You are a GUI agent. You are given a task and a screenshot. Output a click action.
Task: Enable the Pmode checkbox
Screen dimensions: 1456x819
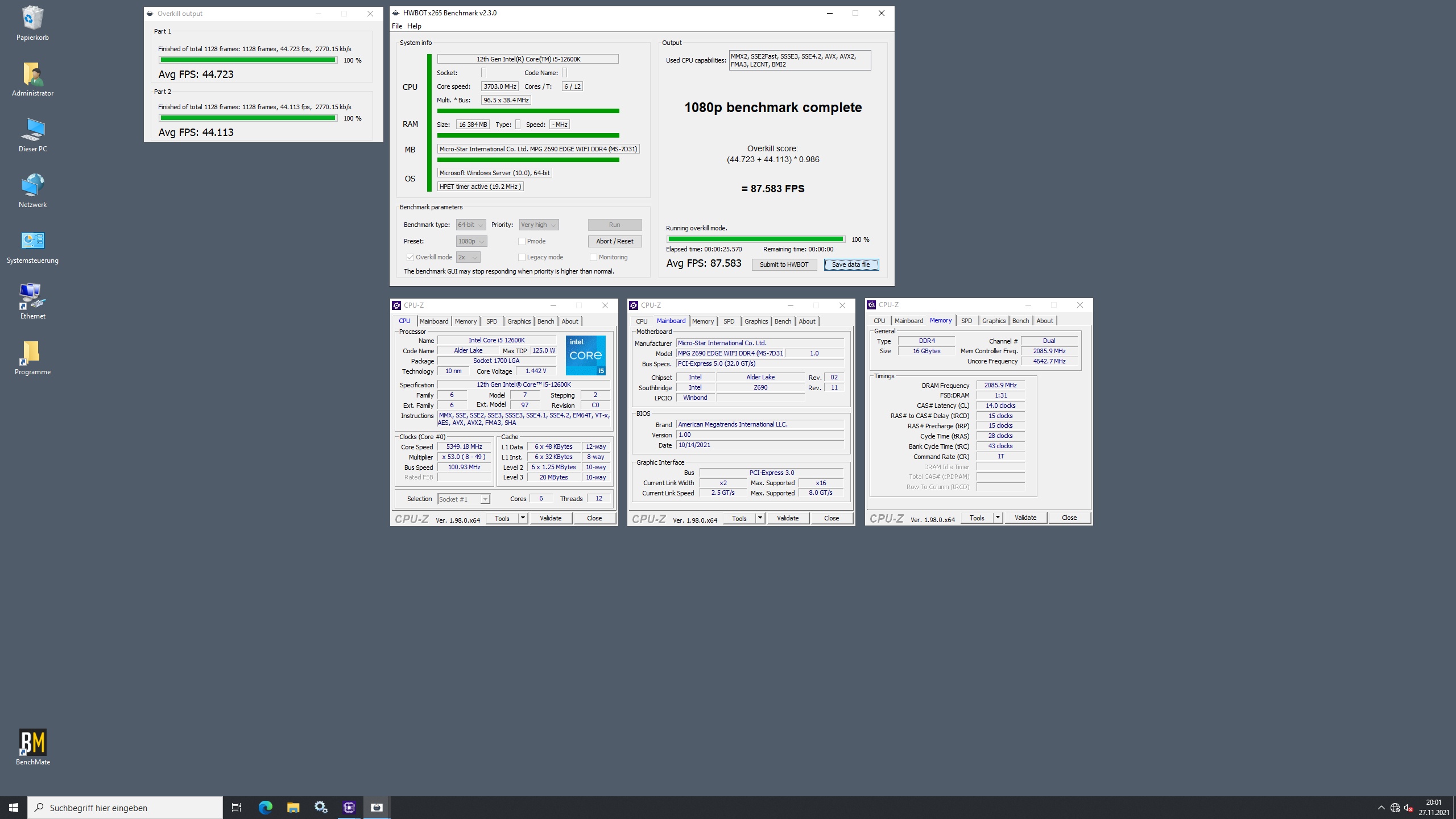point(522,241)
